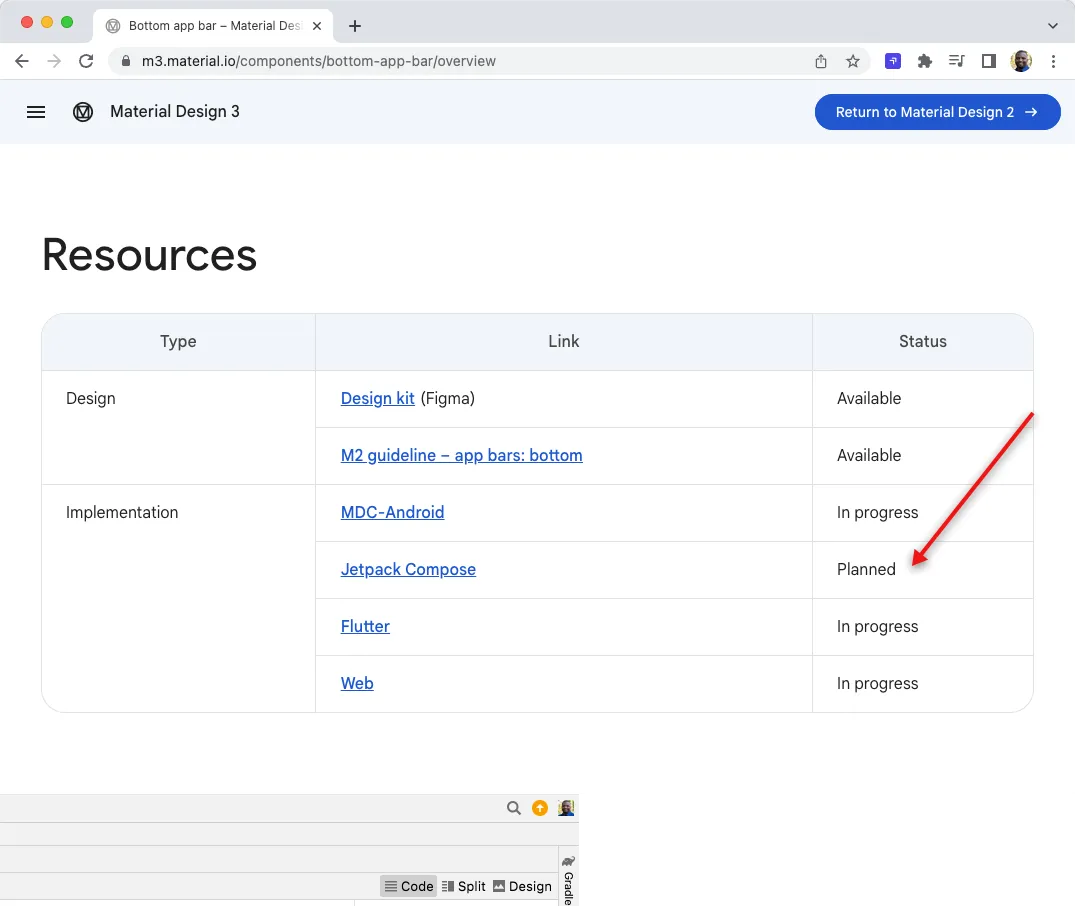Image resolution: width=1075 pixels, height=906 pixels.
Task: Expand the tab search chevron
Action: [x=1052, y=26]
